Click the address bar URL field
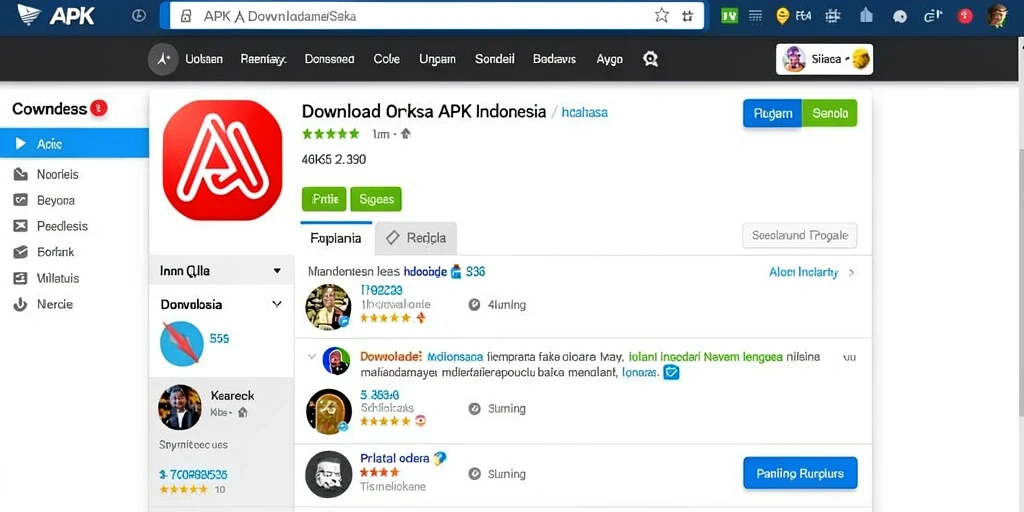1024x512 pixels. (436, 16)
